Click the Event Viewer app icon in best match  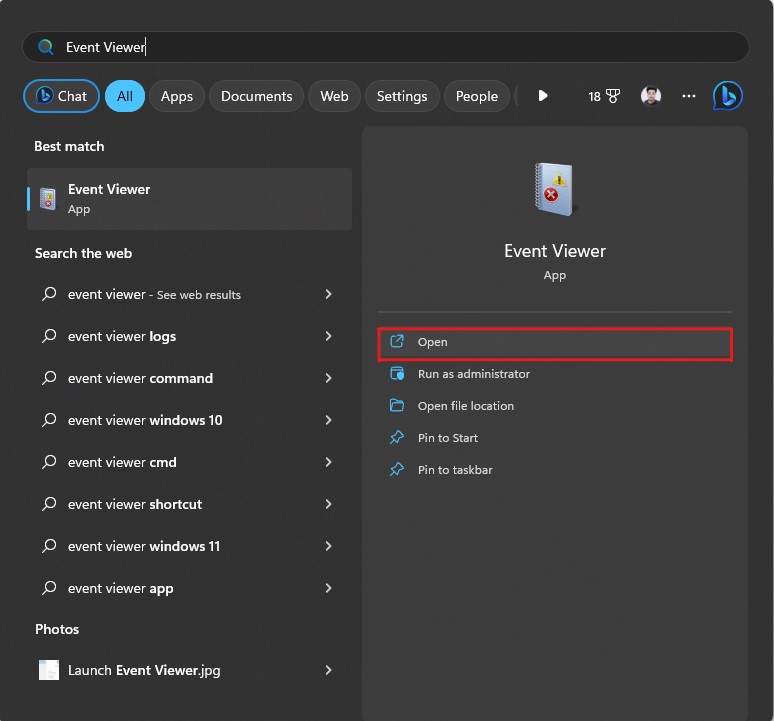[48, 199]
